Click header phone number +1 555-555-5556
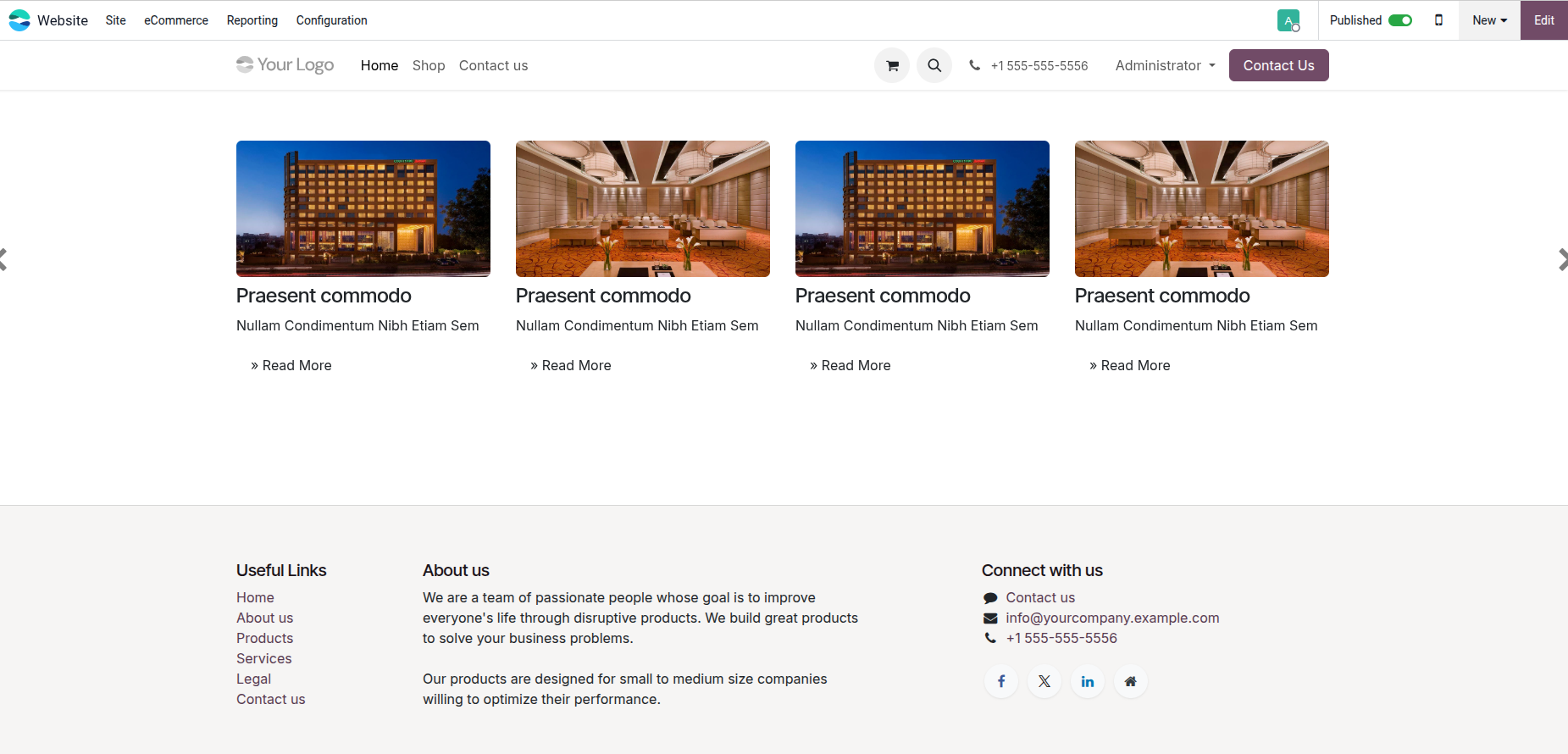This screenshot has height=754, width=1568. [1039, 66]
